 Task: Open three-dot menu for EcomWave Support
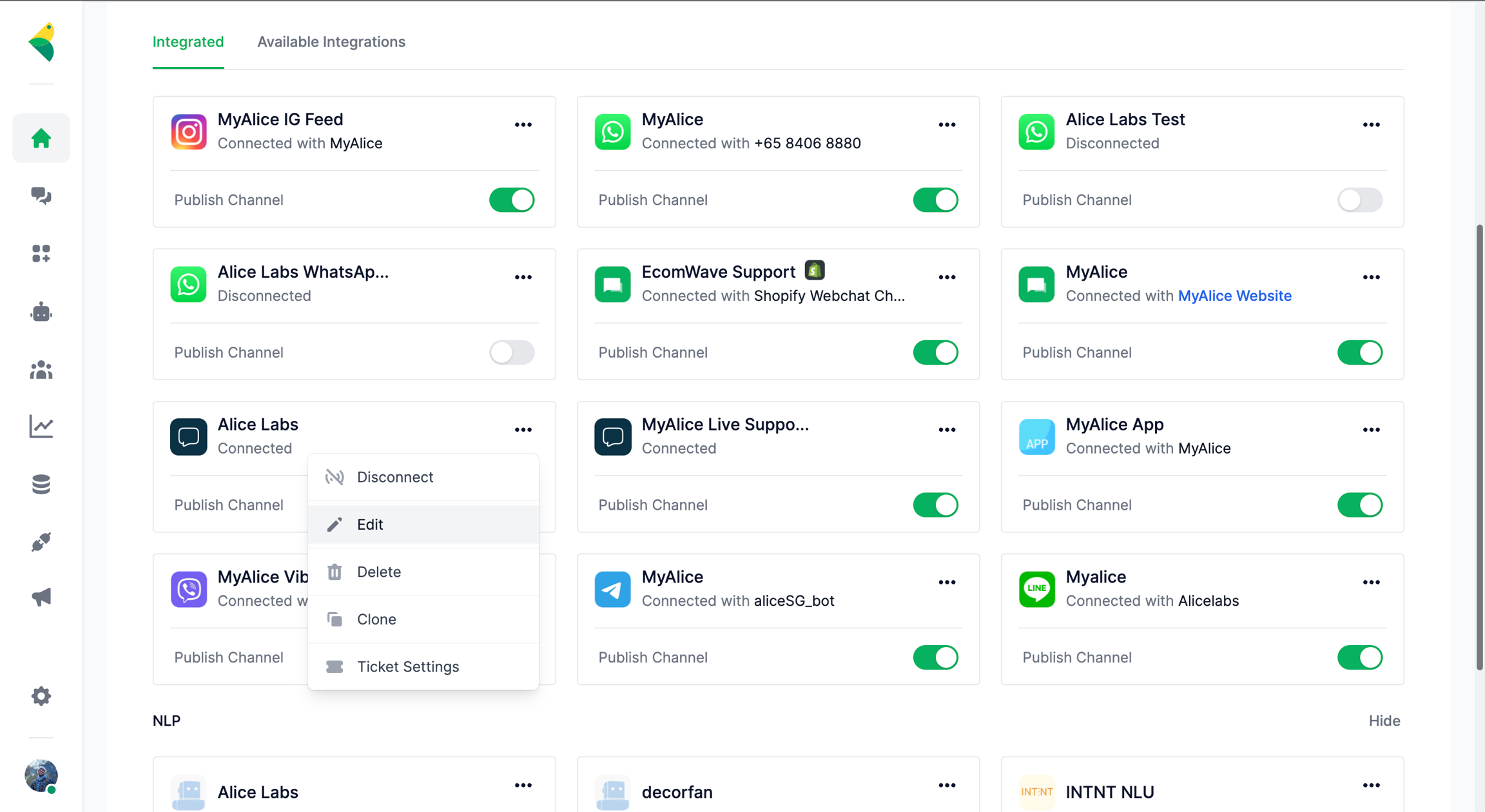[947, 278]
